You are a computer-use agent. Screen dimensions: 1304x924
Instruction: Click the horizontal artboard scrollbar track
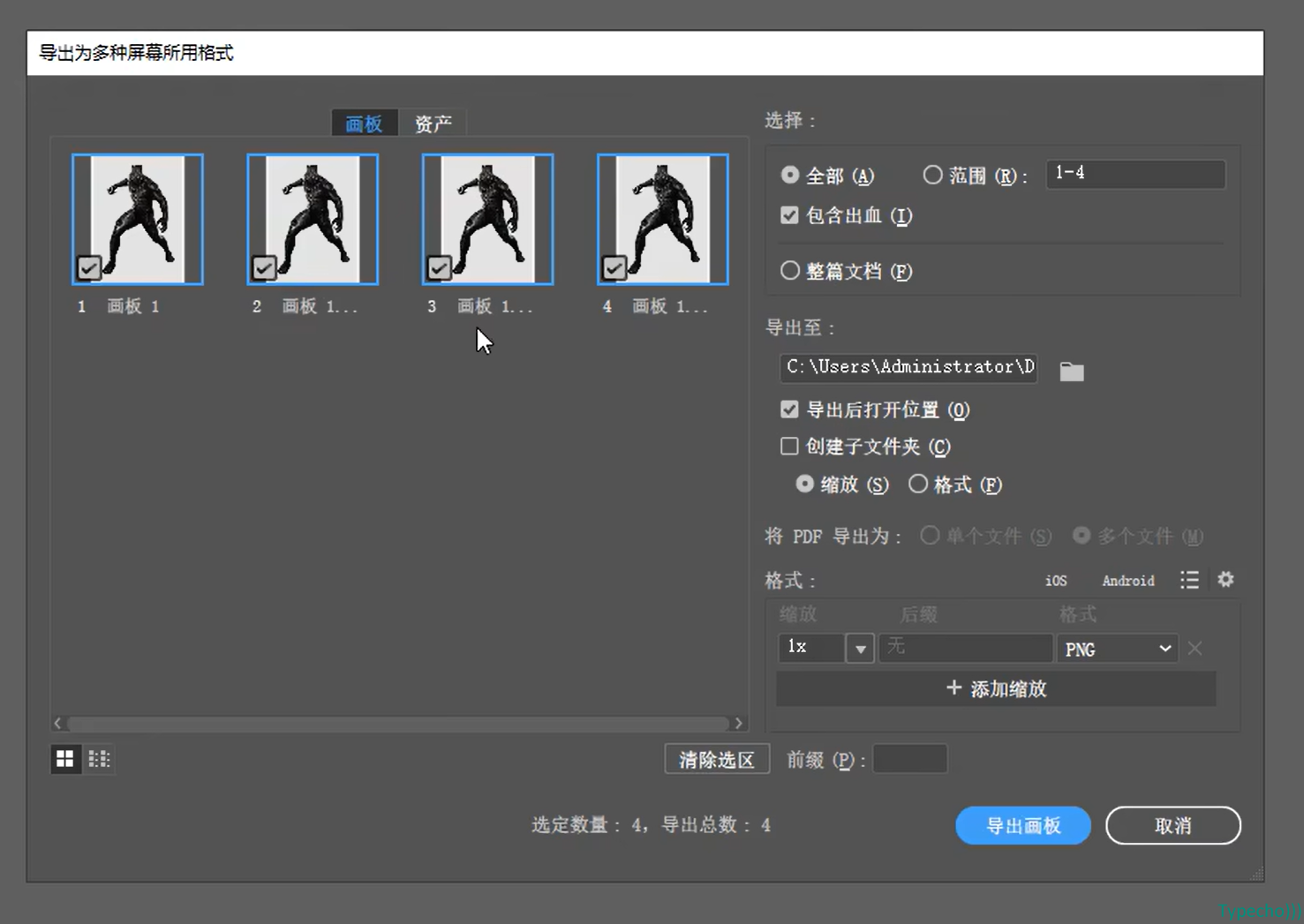tap(398, 724)
